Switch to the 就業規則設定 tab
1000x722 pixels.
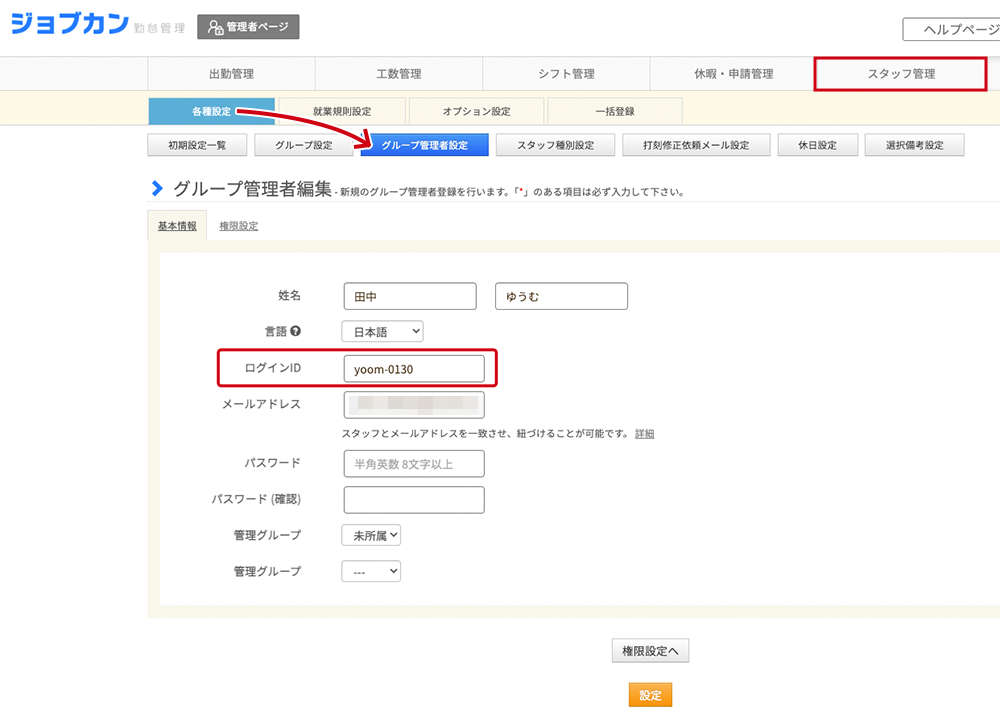pos(342,111)
